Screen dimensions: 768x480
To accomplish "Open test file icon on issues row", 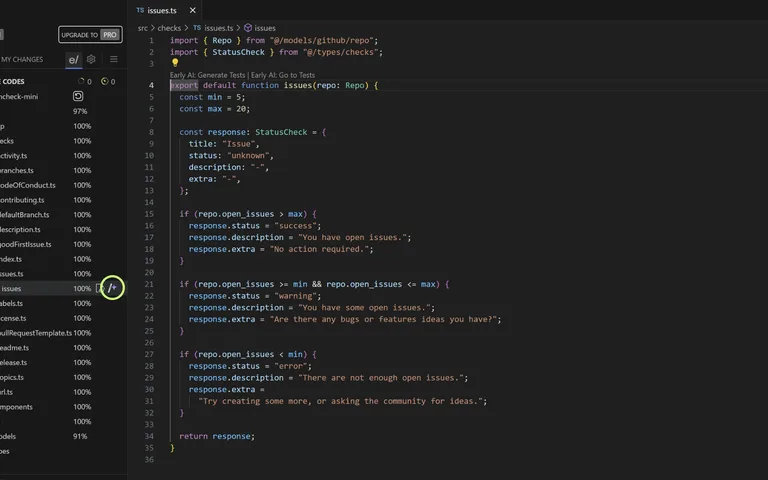I will click(99, 288).
